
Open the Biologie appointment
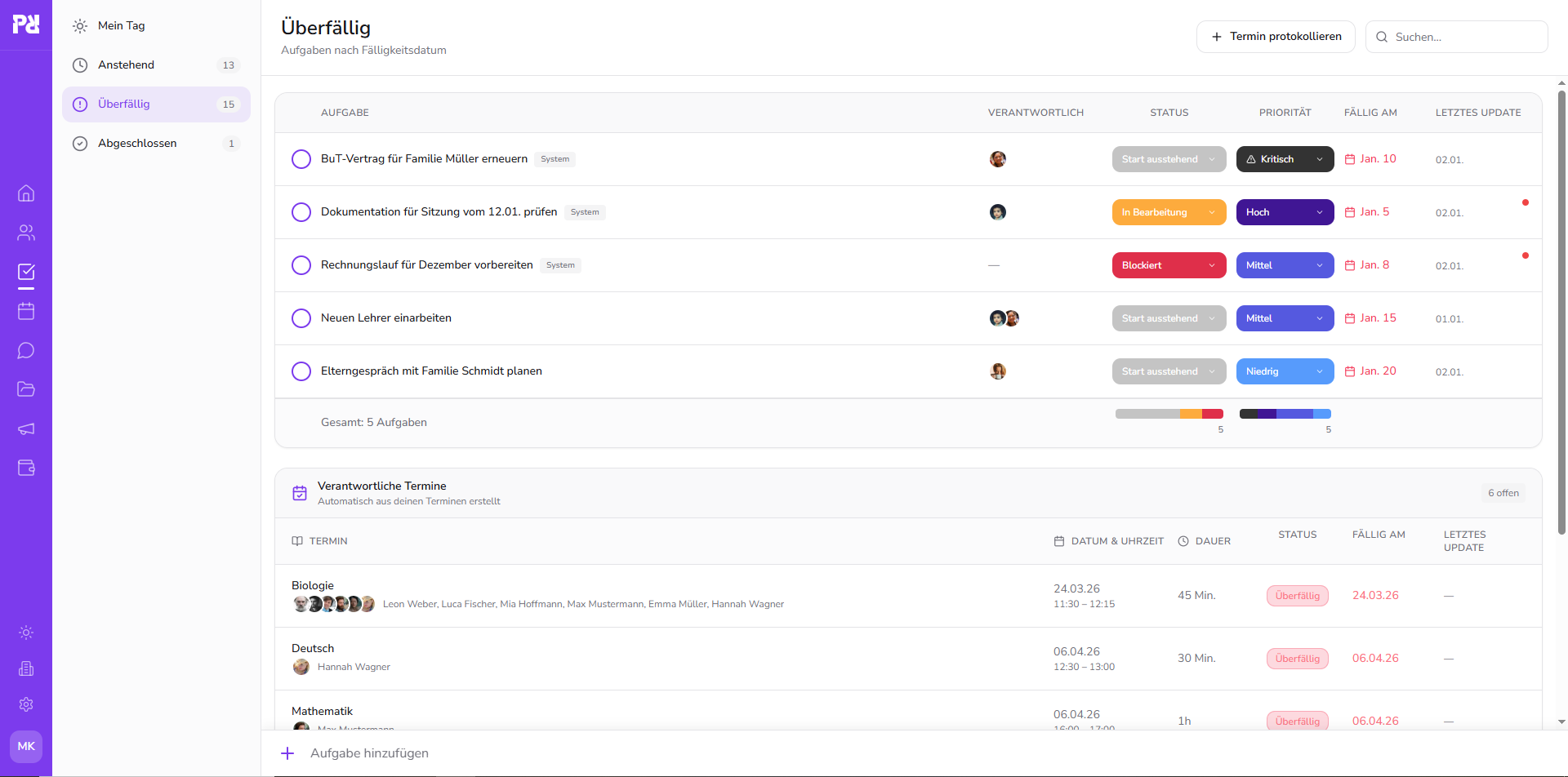(908, 596)
